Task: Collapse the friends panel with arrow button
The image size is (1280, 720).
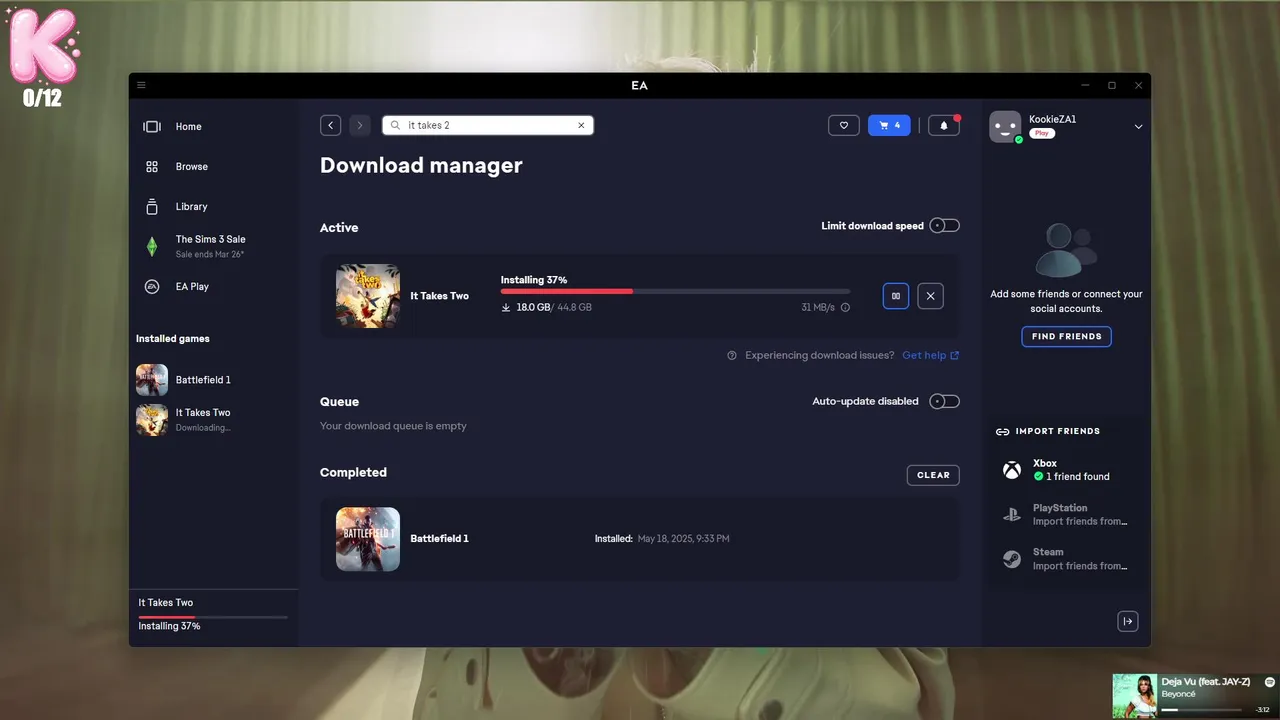Action: [x=1128, y=622]
